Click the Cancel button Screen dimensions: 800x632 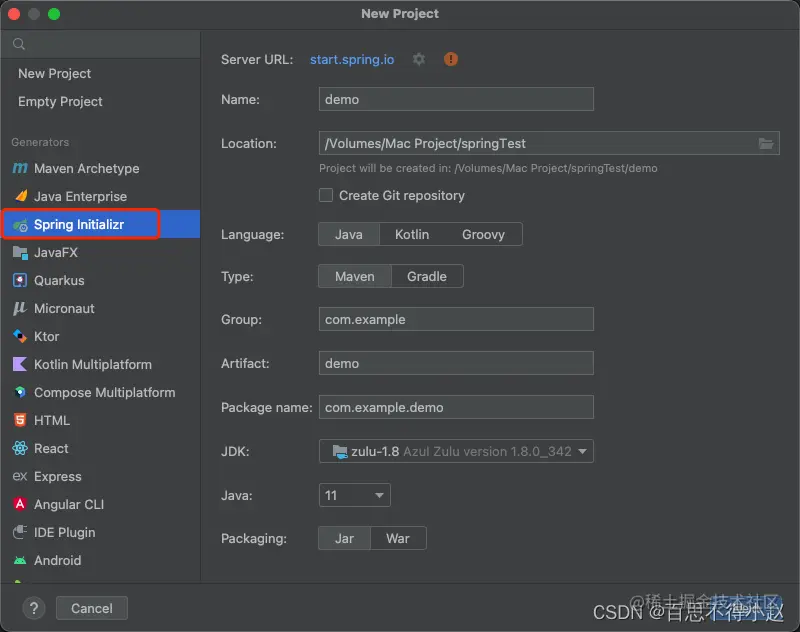(92, 608)
